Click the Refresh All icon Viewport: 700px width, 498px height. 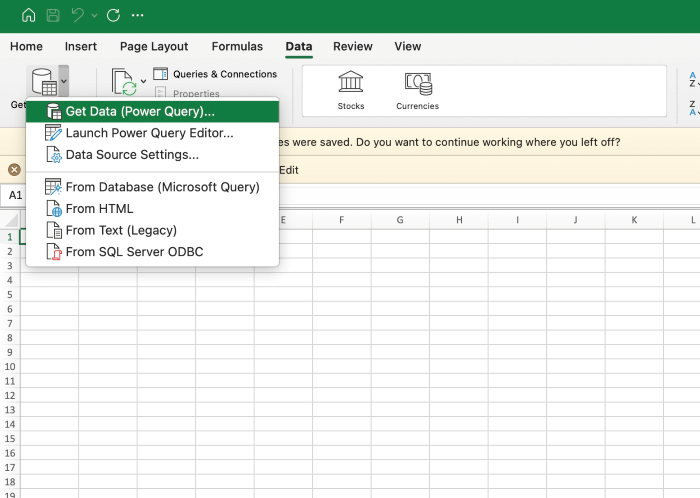pyautogui.click(x=124, y=82)
